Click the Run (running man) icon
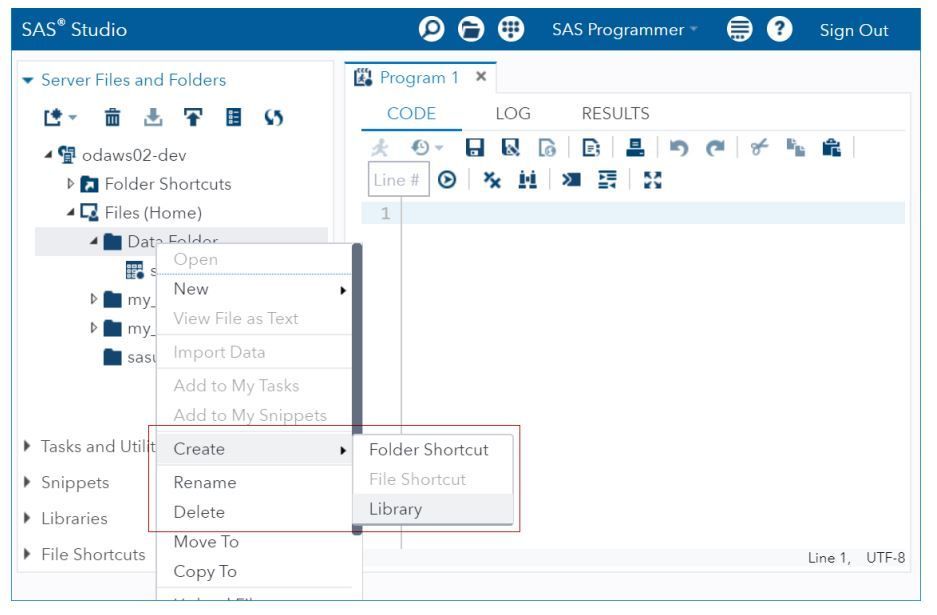The width and height of the screenshot is (937, 615). pos(380,147)
